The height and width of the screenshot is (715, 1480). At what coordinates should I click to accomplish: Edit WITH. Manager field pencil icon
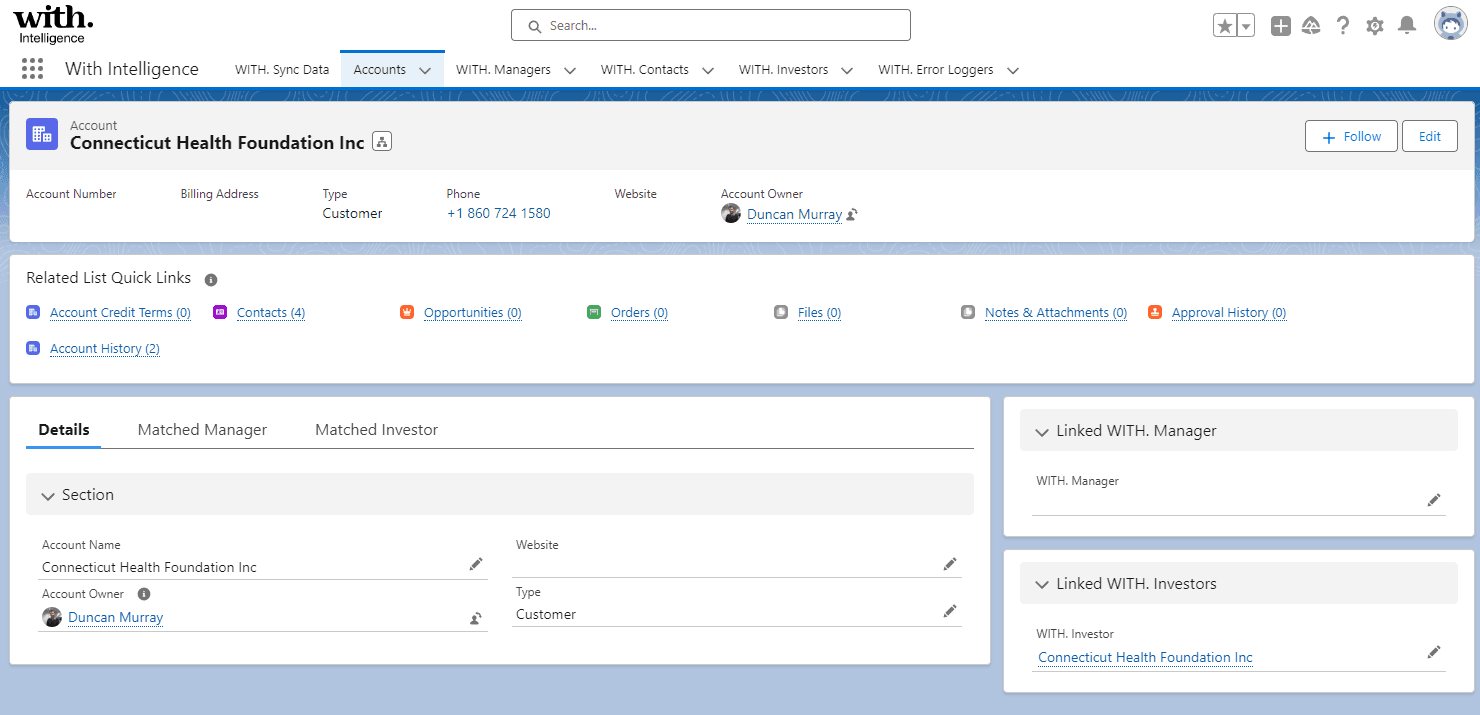(x=1434, y=500)
